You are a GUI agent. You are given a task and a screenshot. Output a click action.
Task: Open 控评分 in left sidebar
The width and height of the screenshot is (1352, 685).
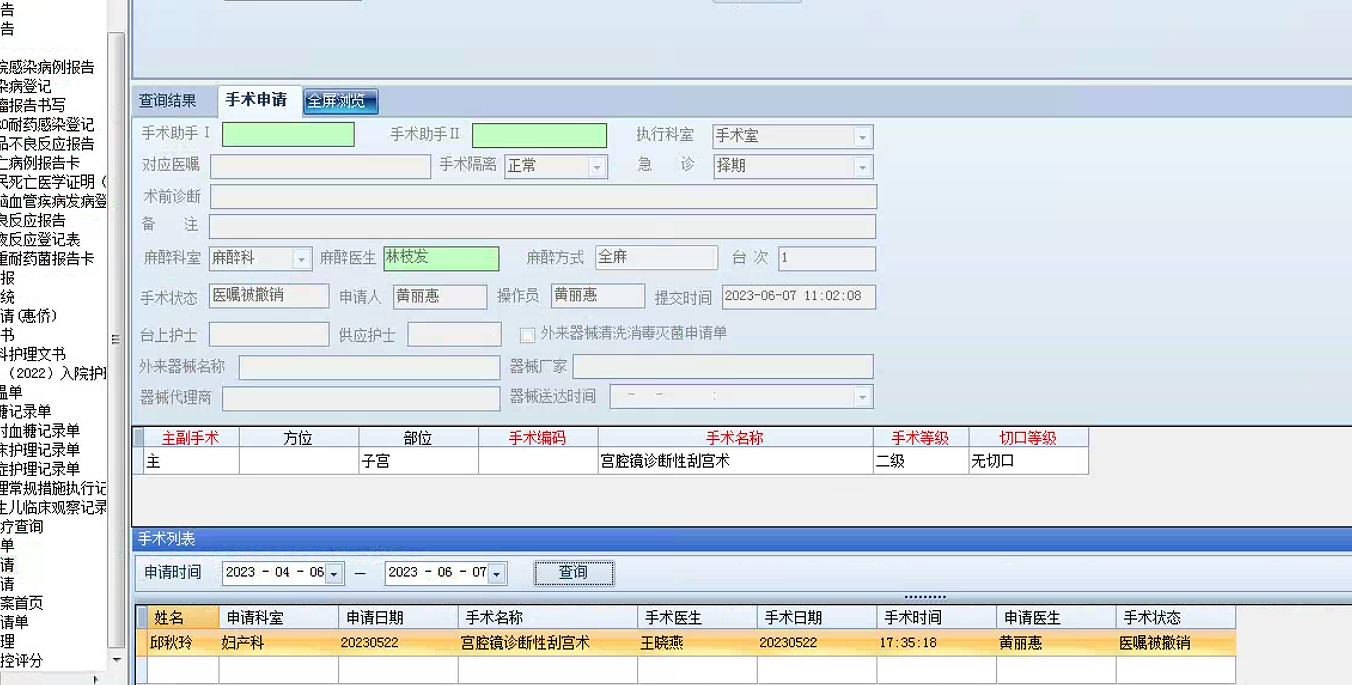22,660
